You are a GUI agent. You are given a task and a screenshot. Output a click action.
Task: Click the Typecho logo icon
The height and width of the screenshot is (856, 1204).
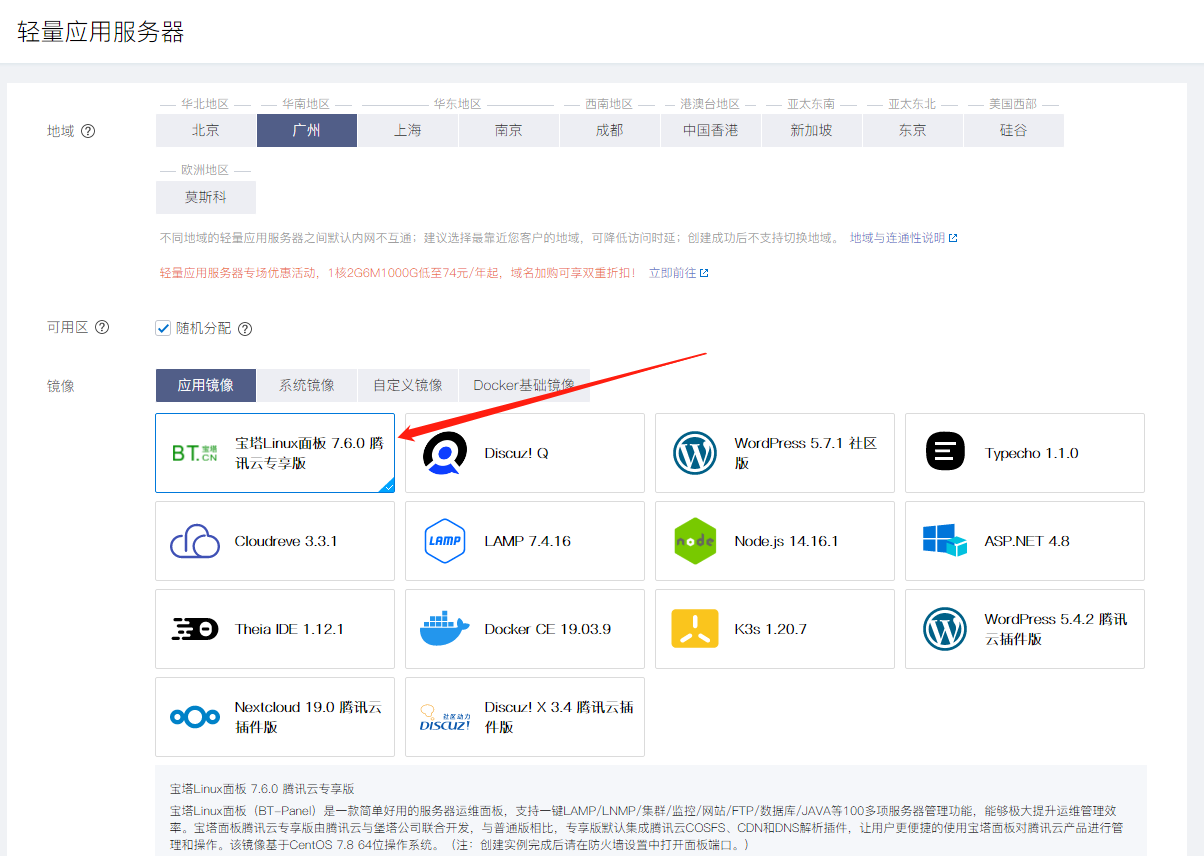945,452
